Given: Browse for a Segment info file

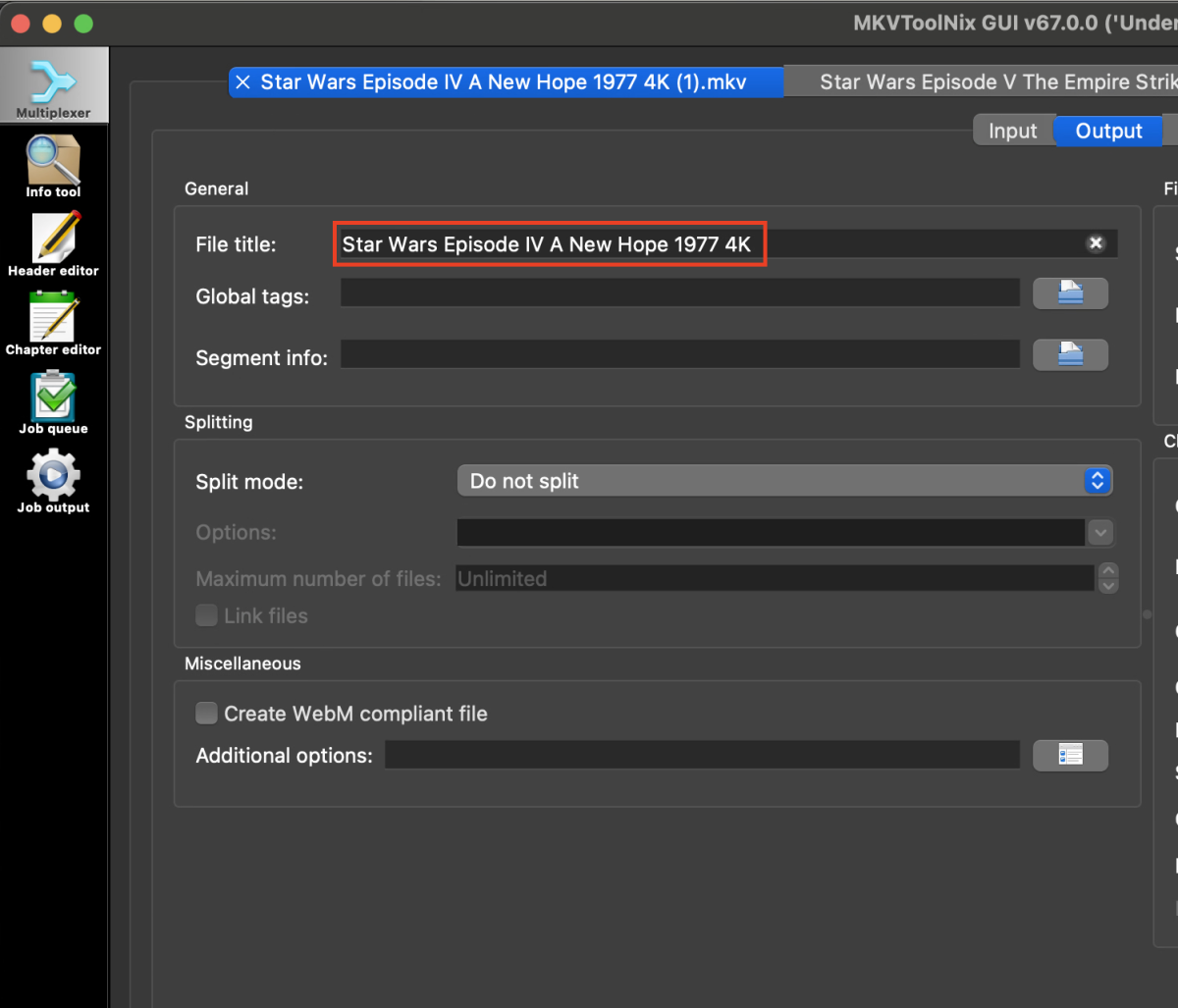Looking at the screenshot, I should 1070,354.
